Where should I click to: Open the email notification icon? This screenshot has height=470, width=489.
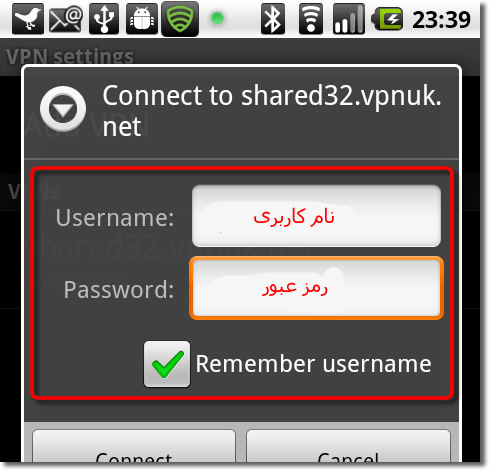66,20
